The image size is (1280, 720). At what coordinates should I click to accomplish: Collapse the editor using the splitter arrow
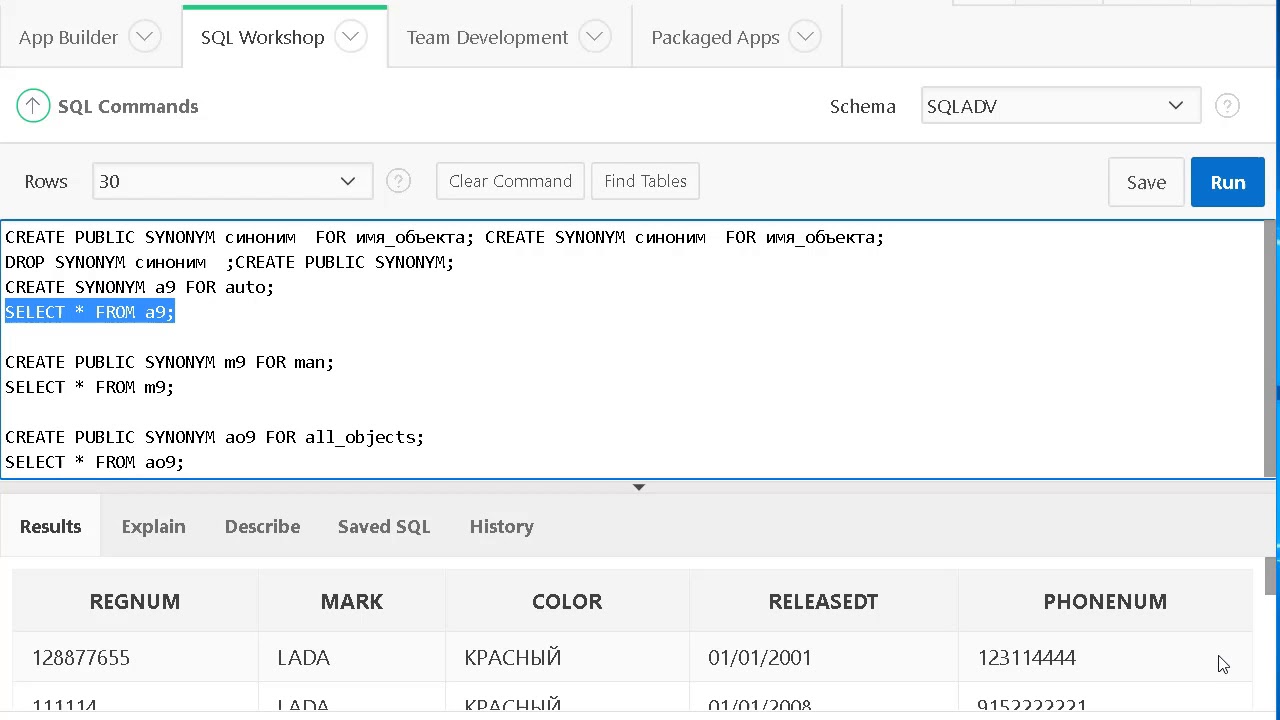639,487
